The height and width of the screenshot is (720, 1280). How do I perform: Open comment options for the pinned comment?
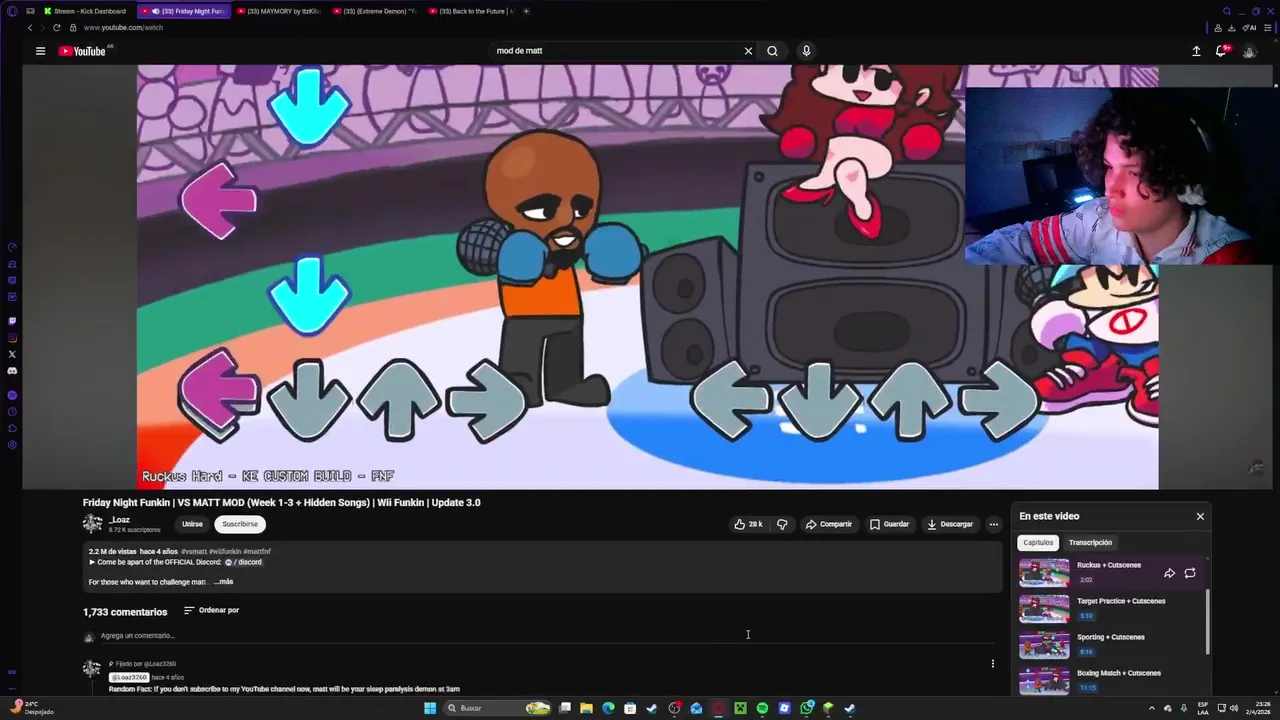(992, 663)
